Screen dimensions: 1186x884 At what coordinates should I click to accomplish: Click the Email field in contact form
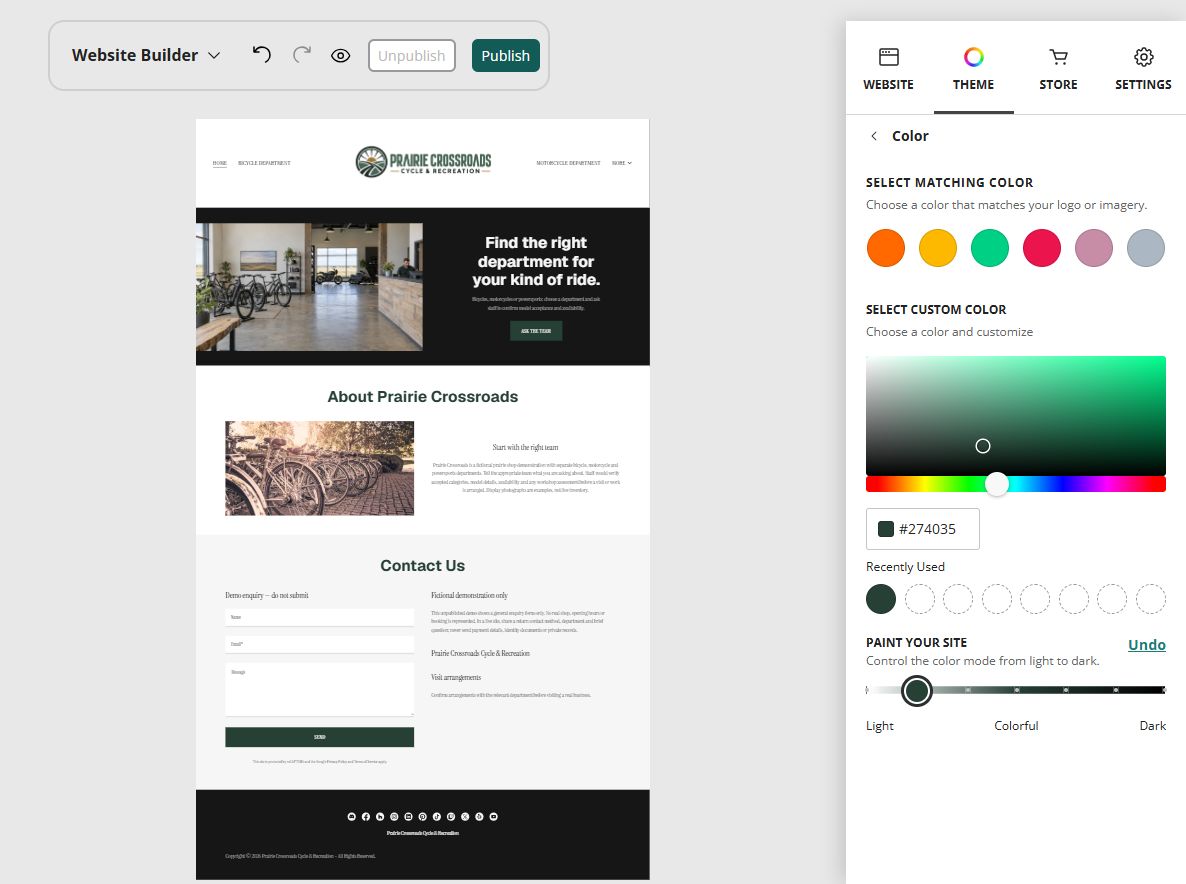319,644
